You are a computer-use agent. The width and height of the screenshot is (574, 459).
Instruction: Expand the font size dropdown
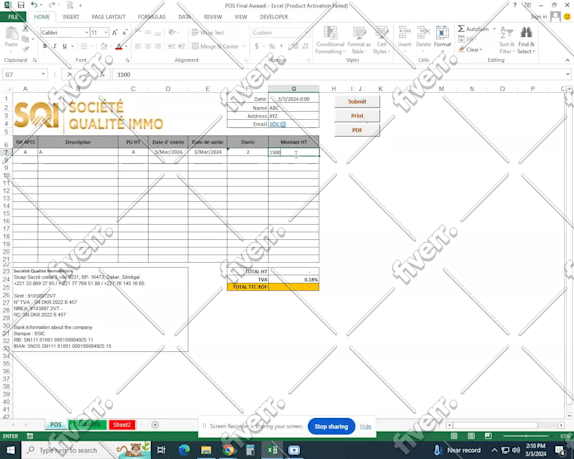click(106, 33)
